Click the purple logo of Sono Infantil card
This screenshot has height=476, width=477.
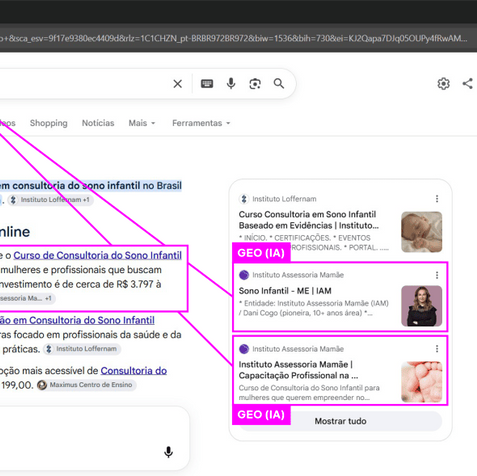pos(244,275)
